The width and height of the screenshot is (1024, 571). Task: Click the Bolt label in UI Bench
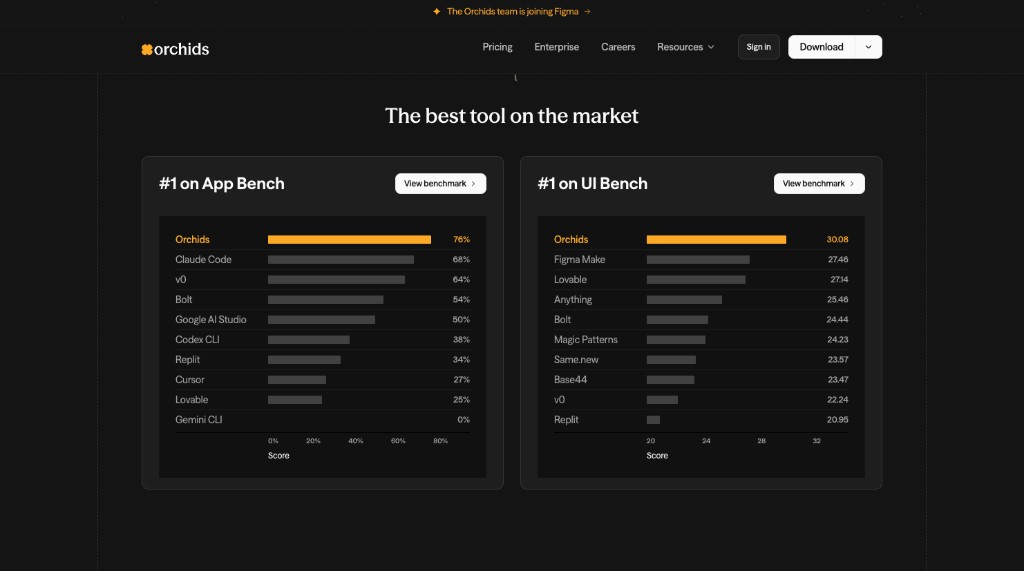click(562, 319)
